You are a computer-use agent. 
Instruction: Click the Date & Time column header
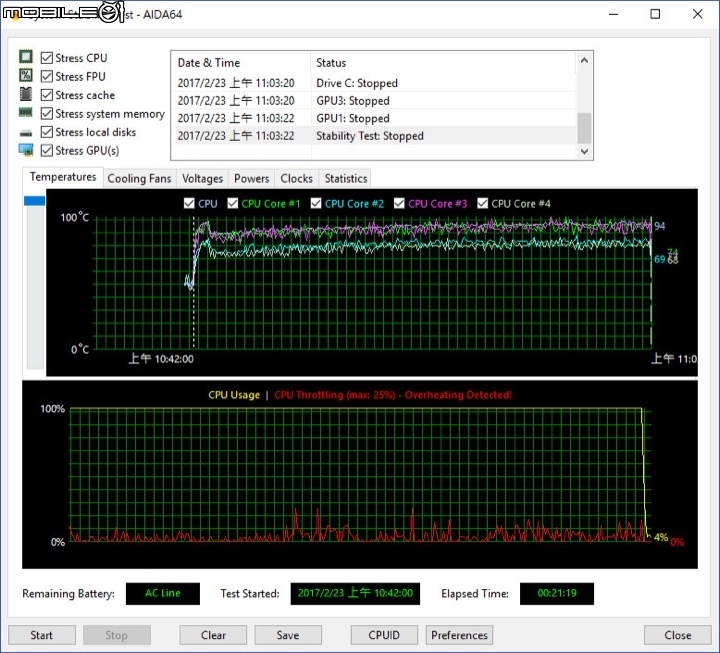coord(241,62)
